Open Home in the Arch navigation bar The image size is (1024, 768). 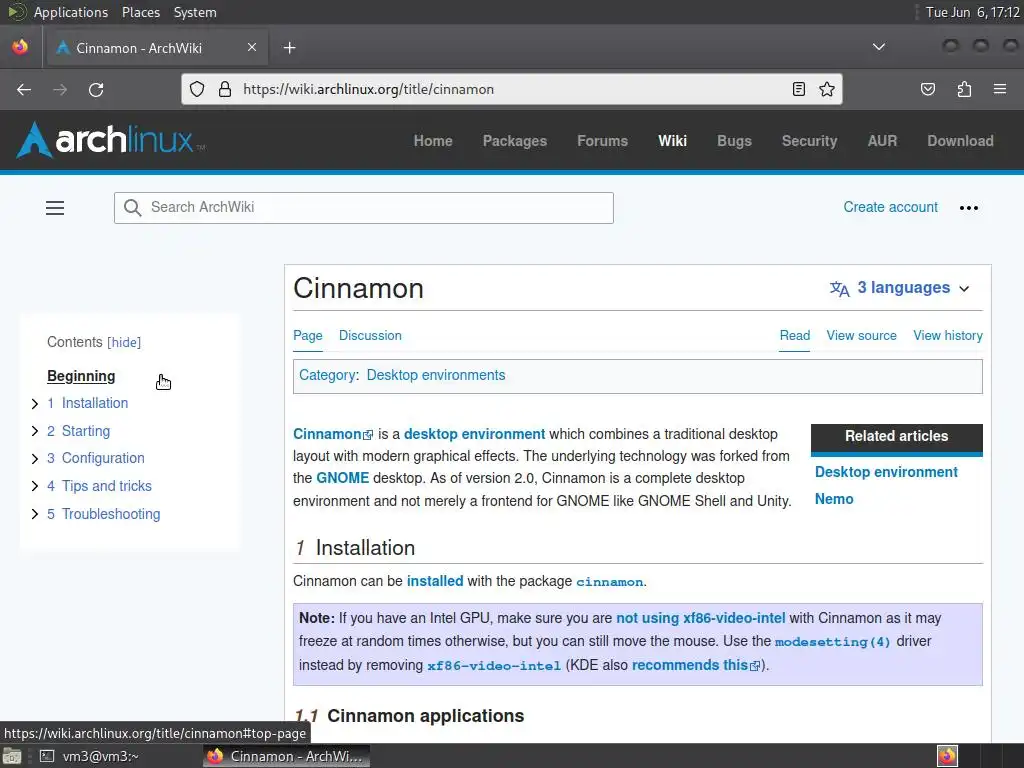[433, 141]
